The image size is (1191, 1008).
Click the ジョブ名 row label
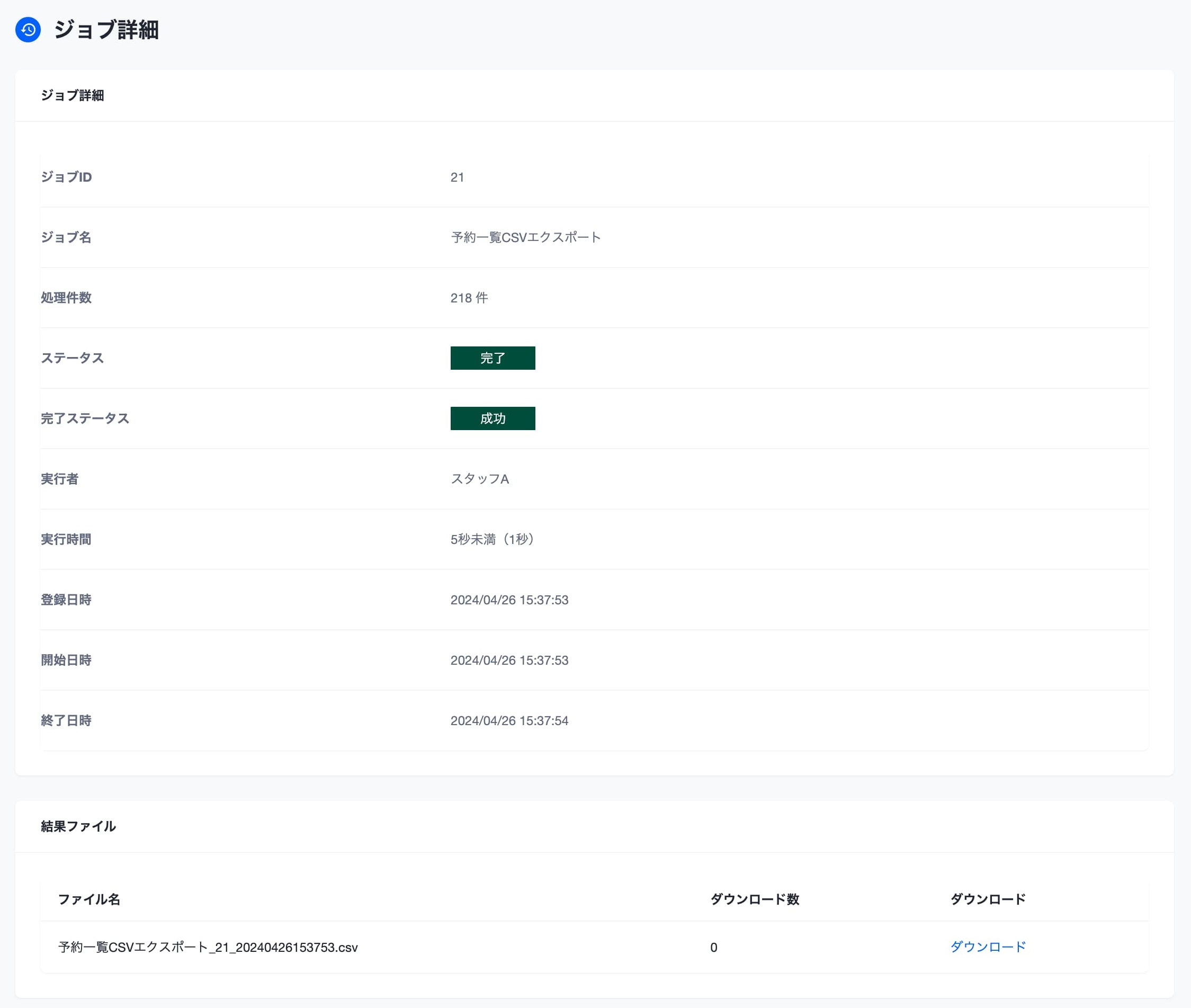[x=66, y=237]
